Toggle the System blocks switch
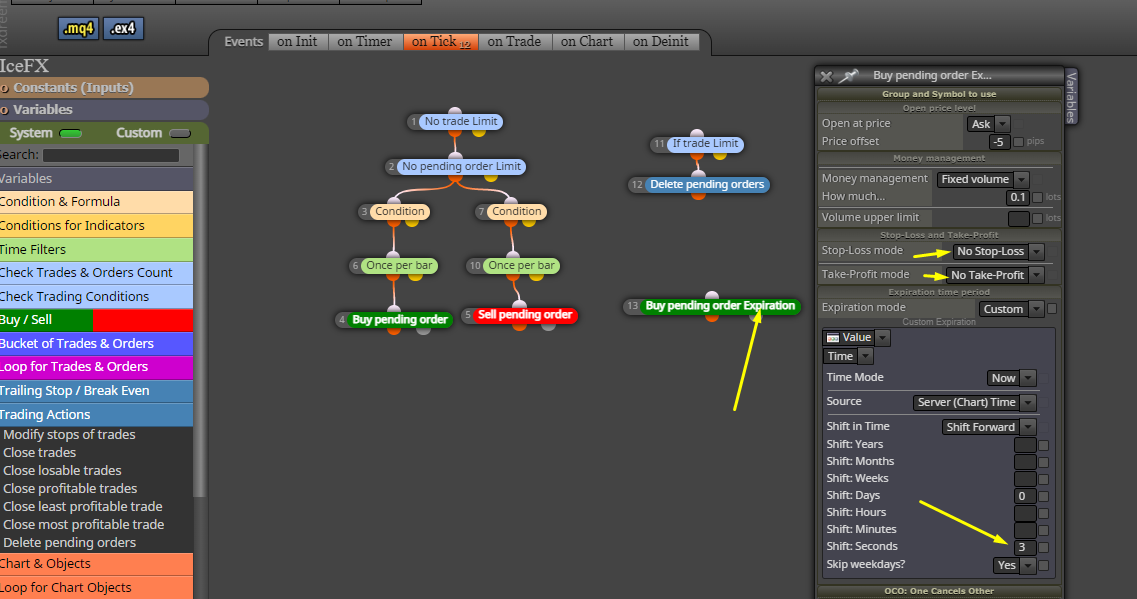Viewport: 1137px width, 599px height. [70, 133]
